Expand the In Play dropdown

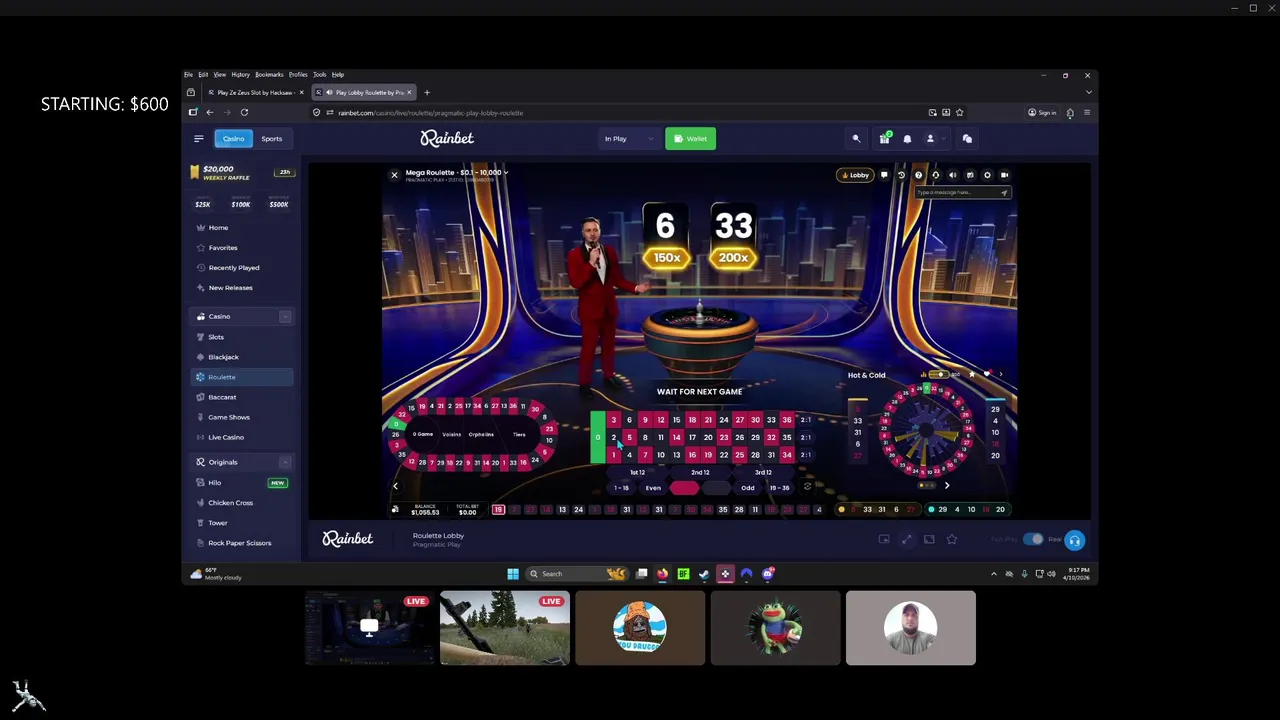coord(627,139)
